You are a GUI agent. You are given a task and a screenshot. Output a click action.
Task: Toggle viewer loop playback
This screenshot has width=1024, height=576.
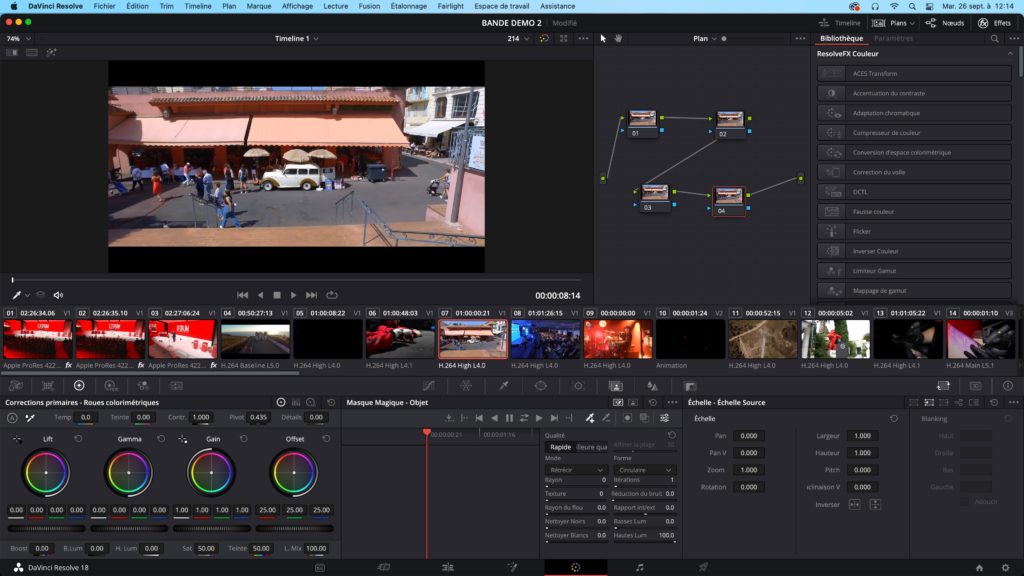pos(332,295)
